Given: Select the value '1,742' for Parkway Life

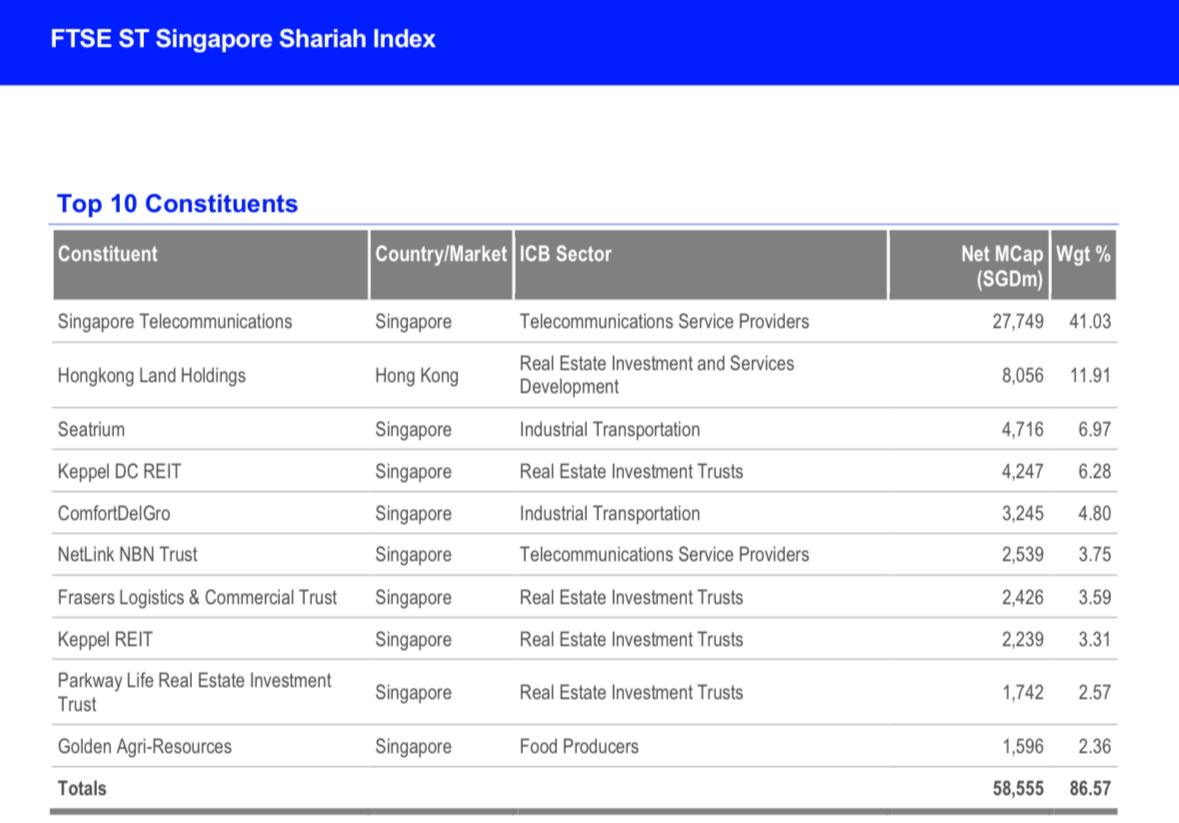Looking at the screenshot, I should tap(1023, 692).
